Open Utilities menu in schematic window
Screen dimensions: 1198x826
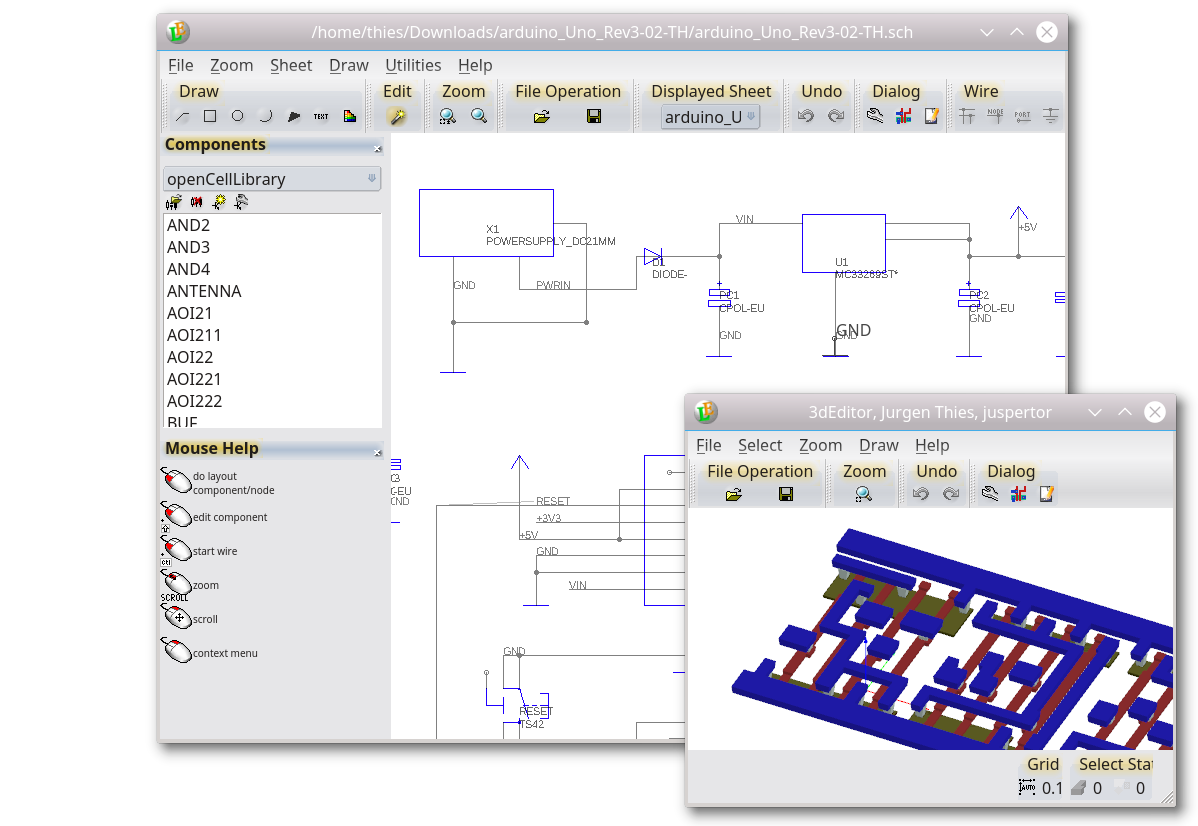[413, 66]
